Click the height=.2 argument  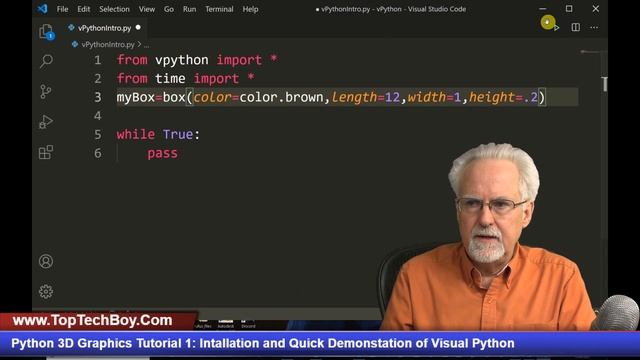click(x=503, y=97)
